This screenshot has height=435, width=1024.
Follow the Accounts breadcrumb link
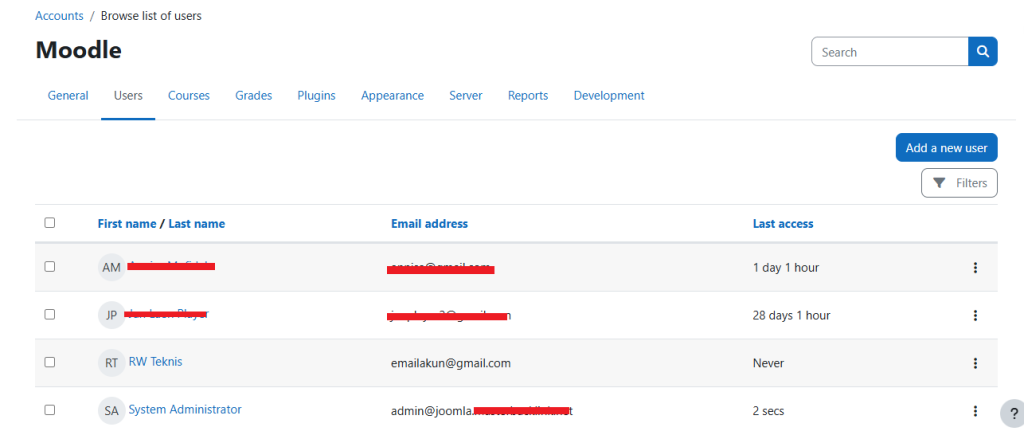click(59, 16)
